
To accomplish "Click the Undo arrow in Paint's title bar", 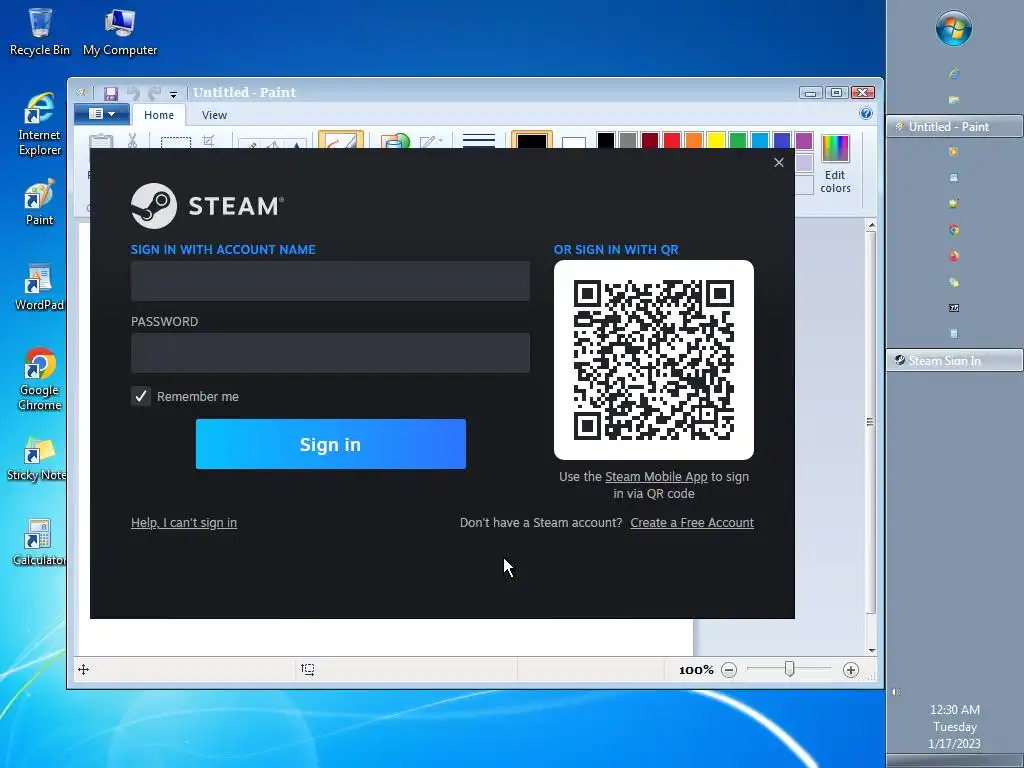I will [x=133, y=93].
